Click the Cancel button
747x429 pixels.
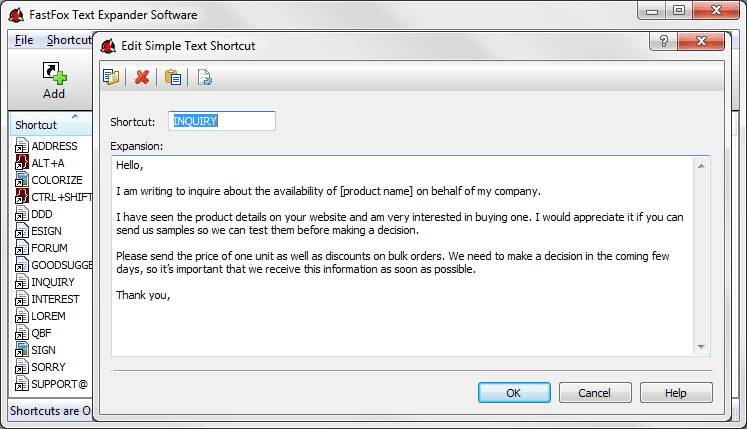pyautogui.click(x=595, y=393)
